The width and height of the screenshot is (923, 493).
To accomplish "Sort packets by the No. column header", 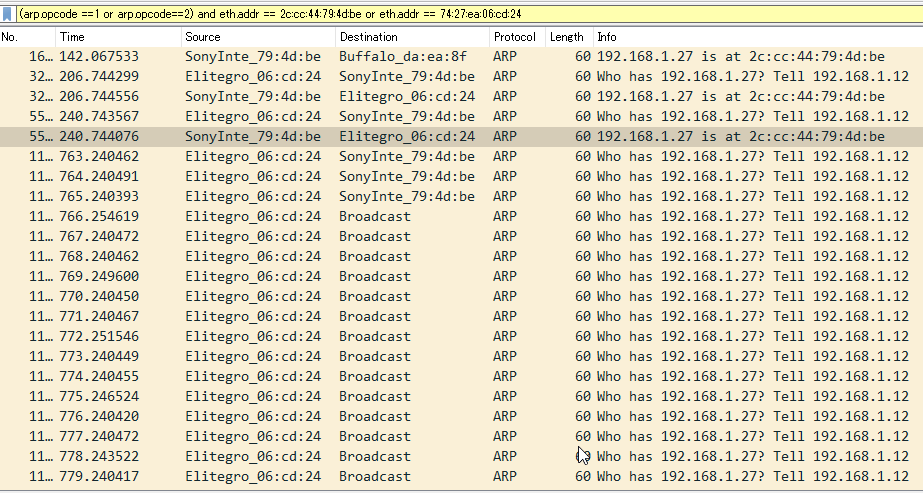I will point(28,37).
